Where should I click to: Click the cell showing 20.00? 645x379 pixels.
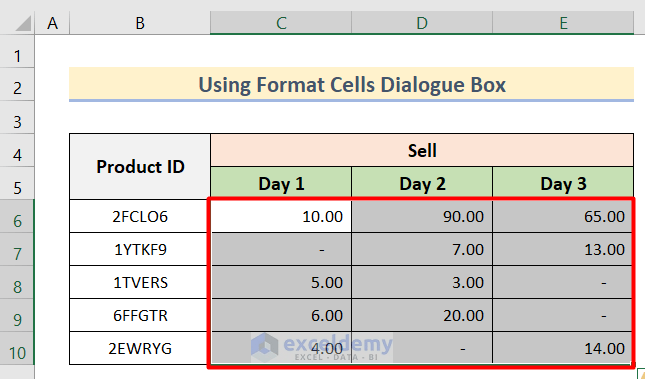pos(422,315)
